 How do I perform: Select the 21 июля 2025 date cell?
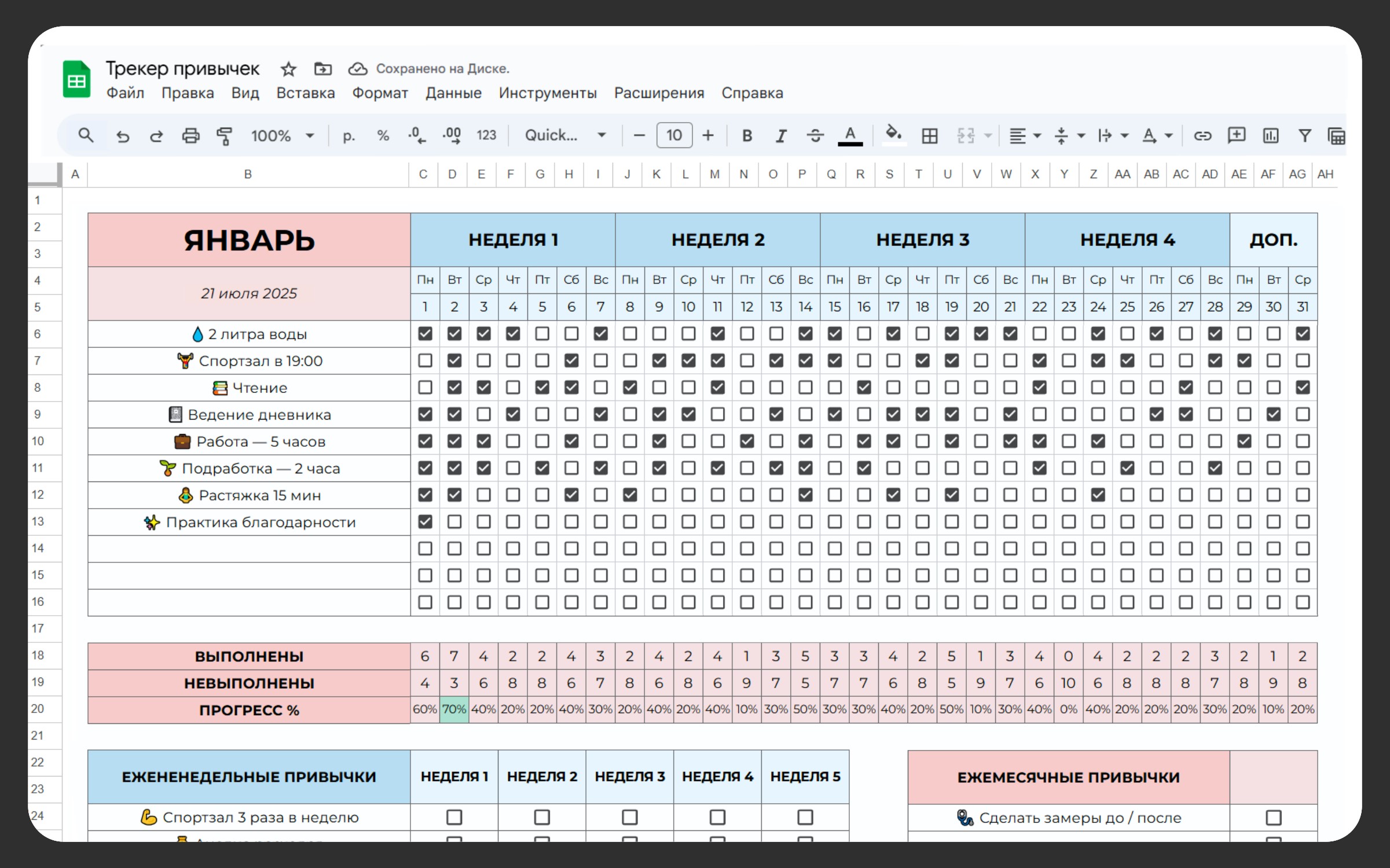pyautogui.click(x=249, y=293)
